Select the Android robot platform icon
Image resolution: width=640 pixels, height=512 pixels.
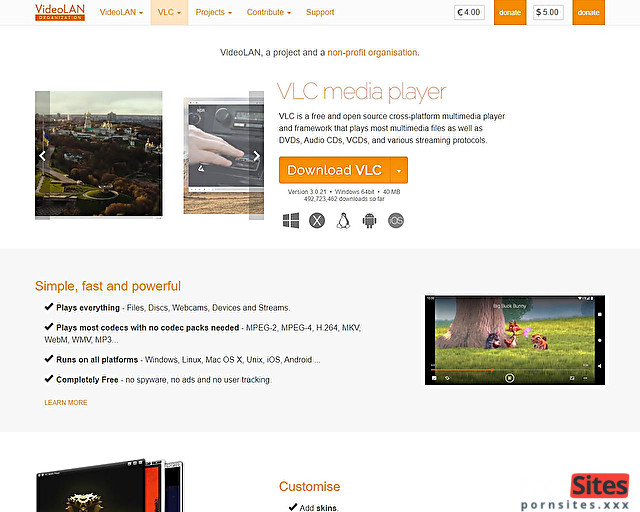tap(369, 220)
